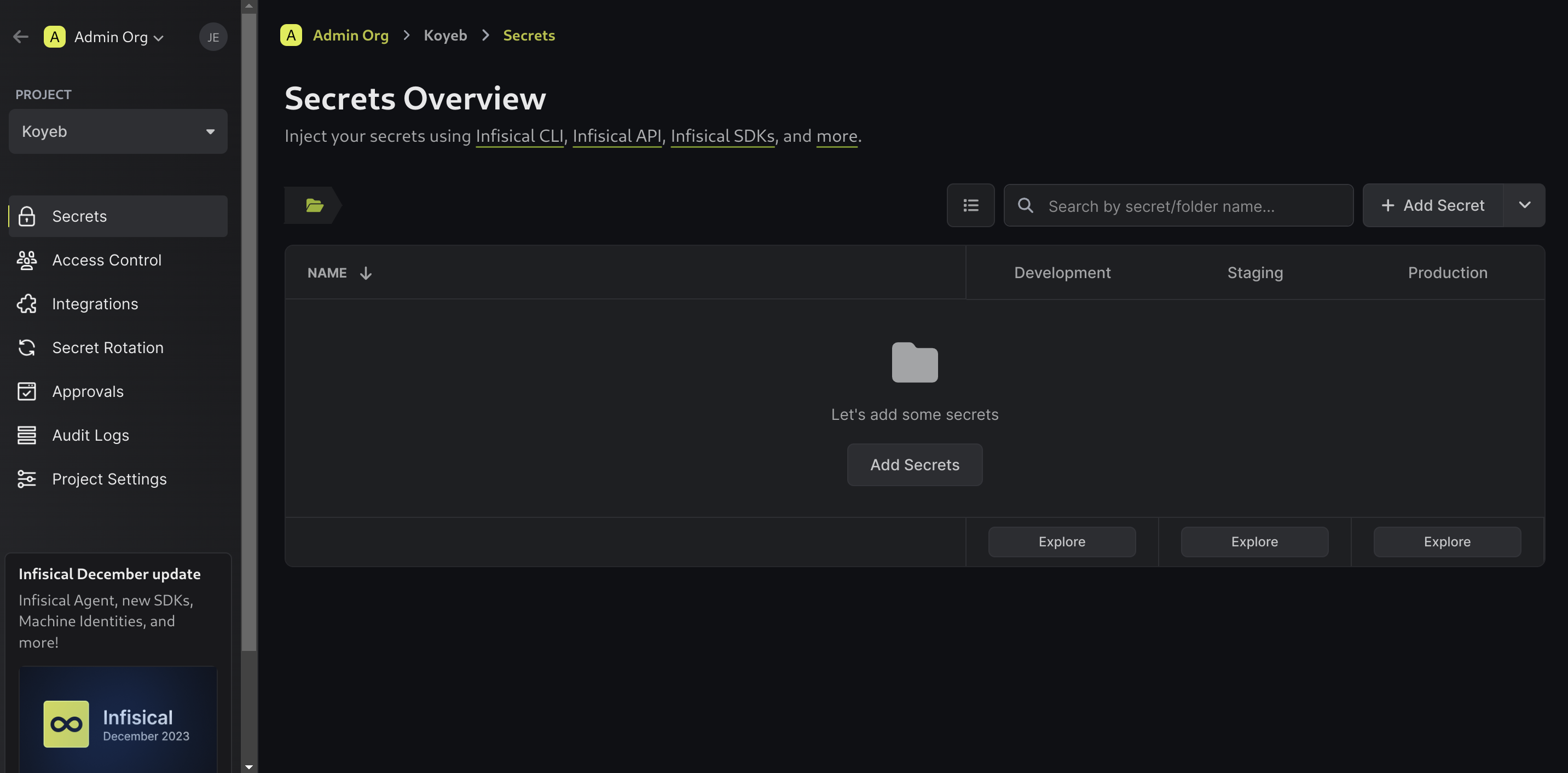This screenshot has width=1568, height=773.
Task: Expand the Add Secret dropdown arrow
Action: click(x=1524, y=205)
